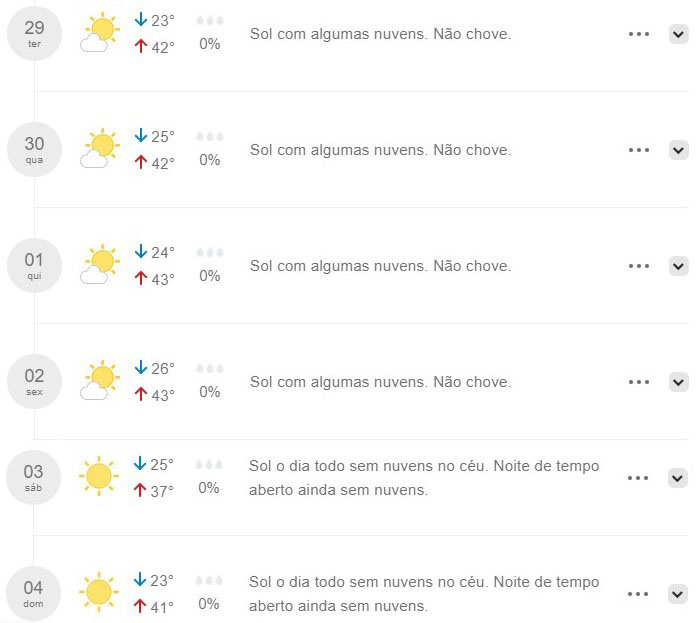Click the partly cloudy icon for day 29
700x623 pixels.
pos(100,32)
